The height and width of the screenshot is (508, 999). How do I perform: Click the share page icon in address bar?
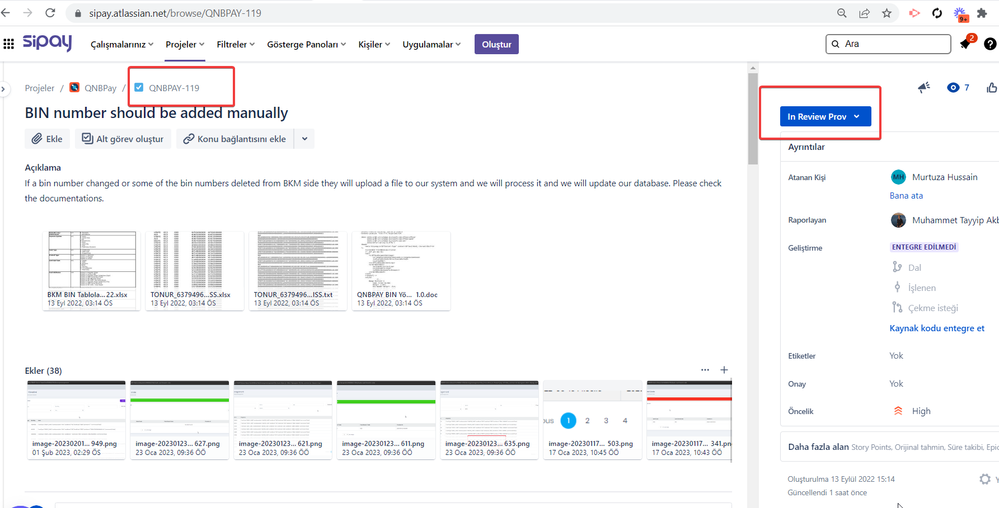(864, 13)
